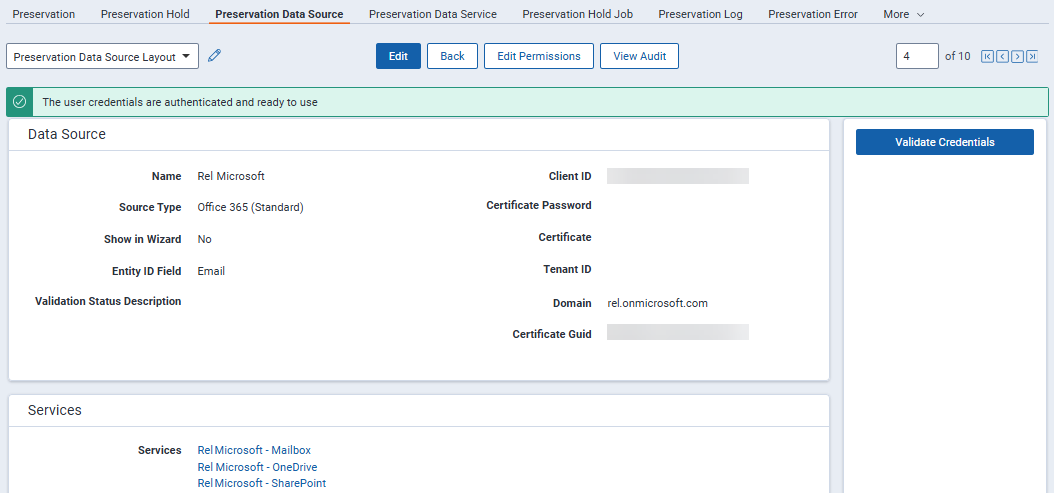Click the Name value Rel Microsoft

click(x=231, y=176)
